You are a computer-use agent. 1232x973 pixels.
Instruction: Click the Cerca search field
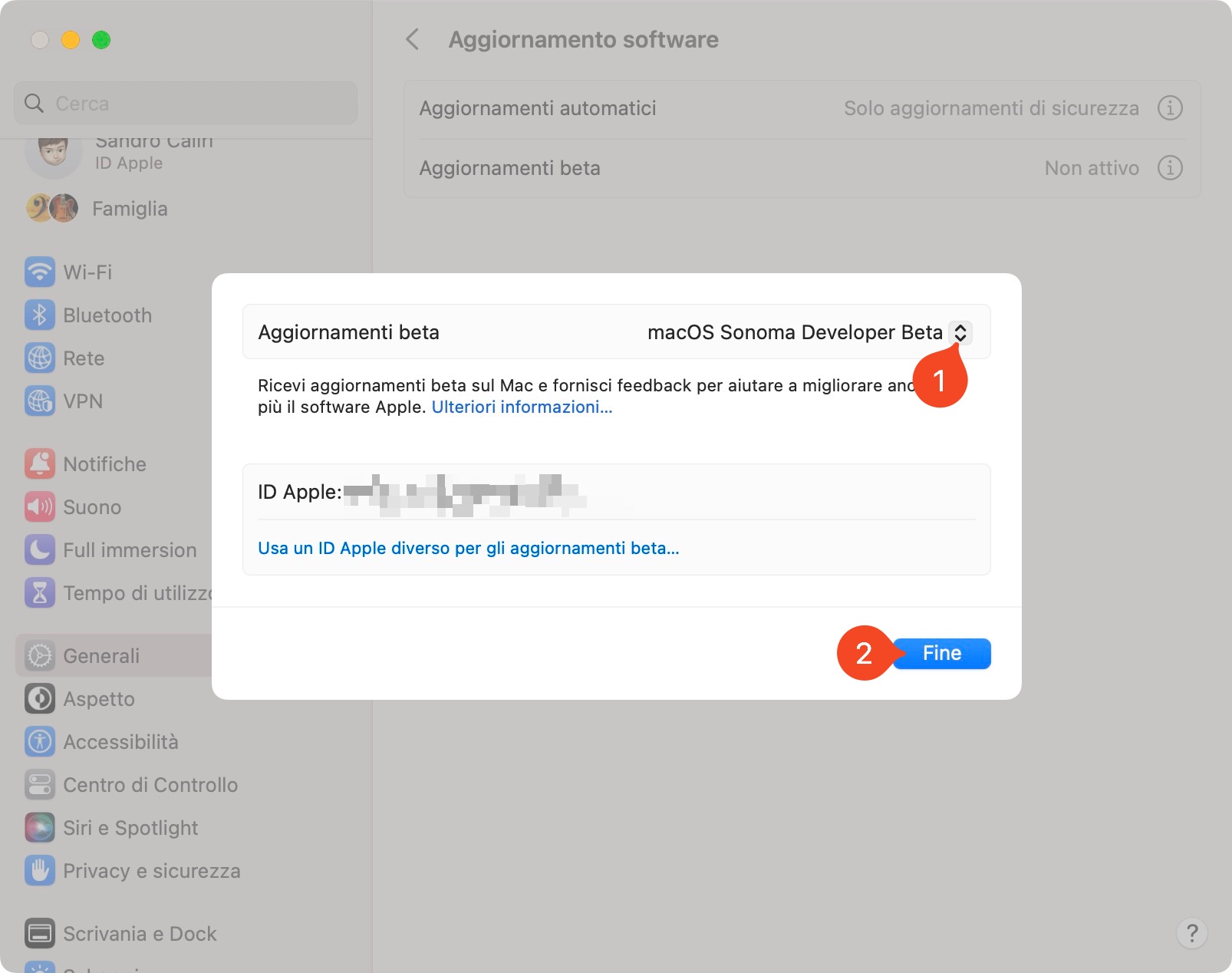point(186,103)
